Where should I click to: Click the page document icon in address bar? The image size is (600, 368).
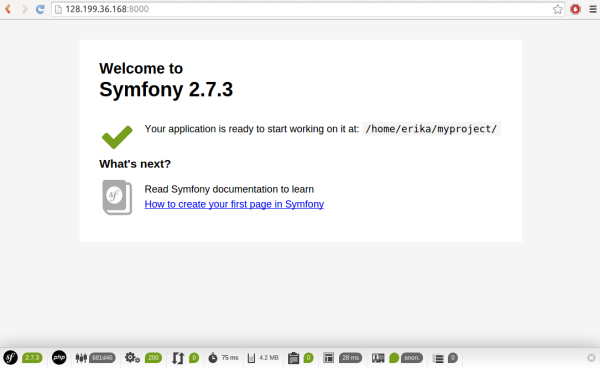59,9
